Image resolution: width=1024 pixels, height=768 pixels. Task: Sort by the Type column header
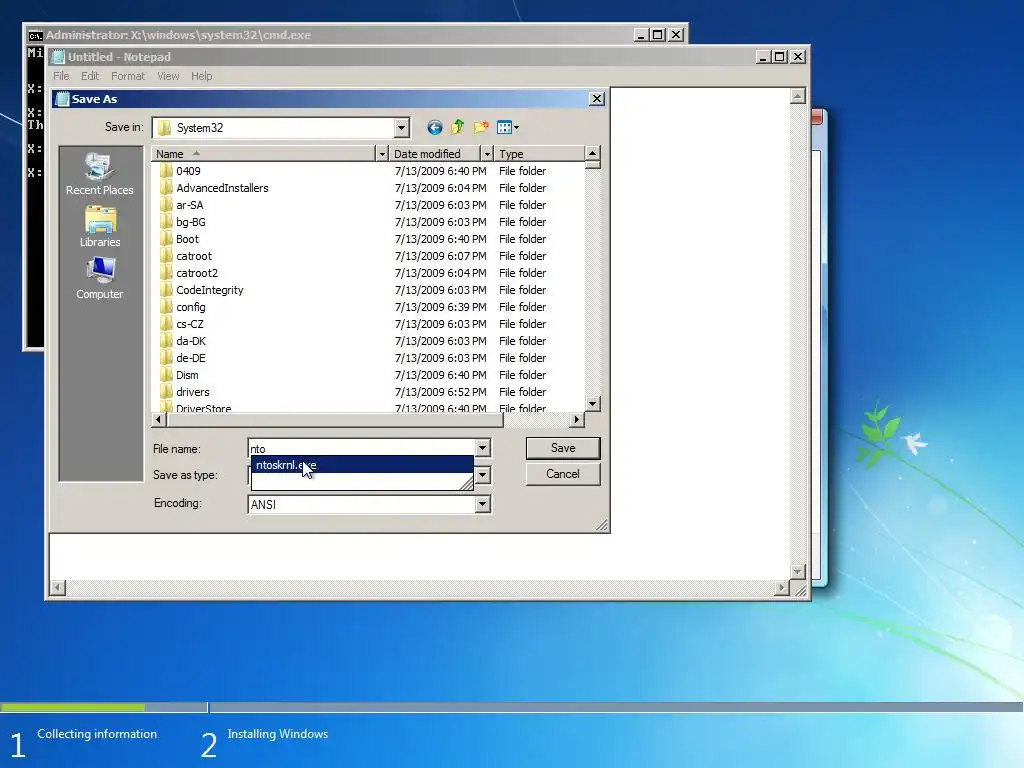[539, 153]
